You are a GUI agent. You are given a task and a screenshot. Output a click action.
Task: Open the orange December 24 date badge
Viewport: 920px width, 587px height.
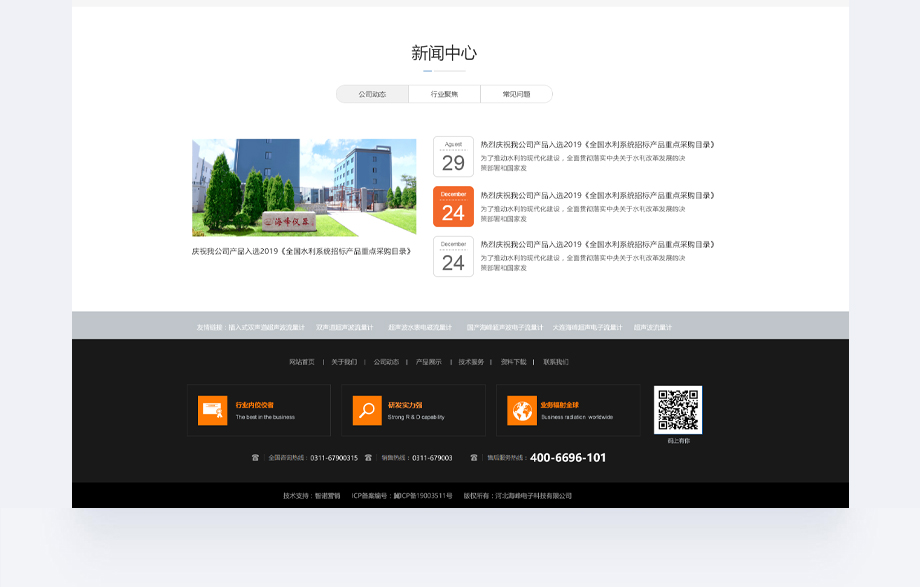454,207
